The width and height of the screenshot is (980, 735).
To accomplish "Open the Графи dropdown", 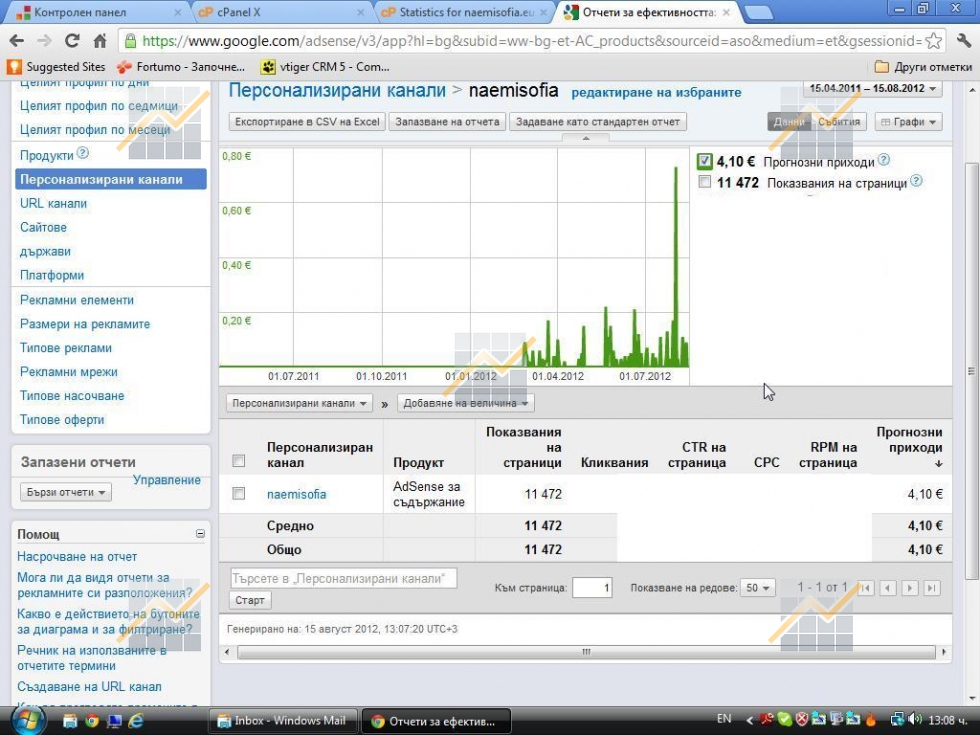I will click(x=908, y=122).
